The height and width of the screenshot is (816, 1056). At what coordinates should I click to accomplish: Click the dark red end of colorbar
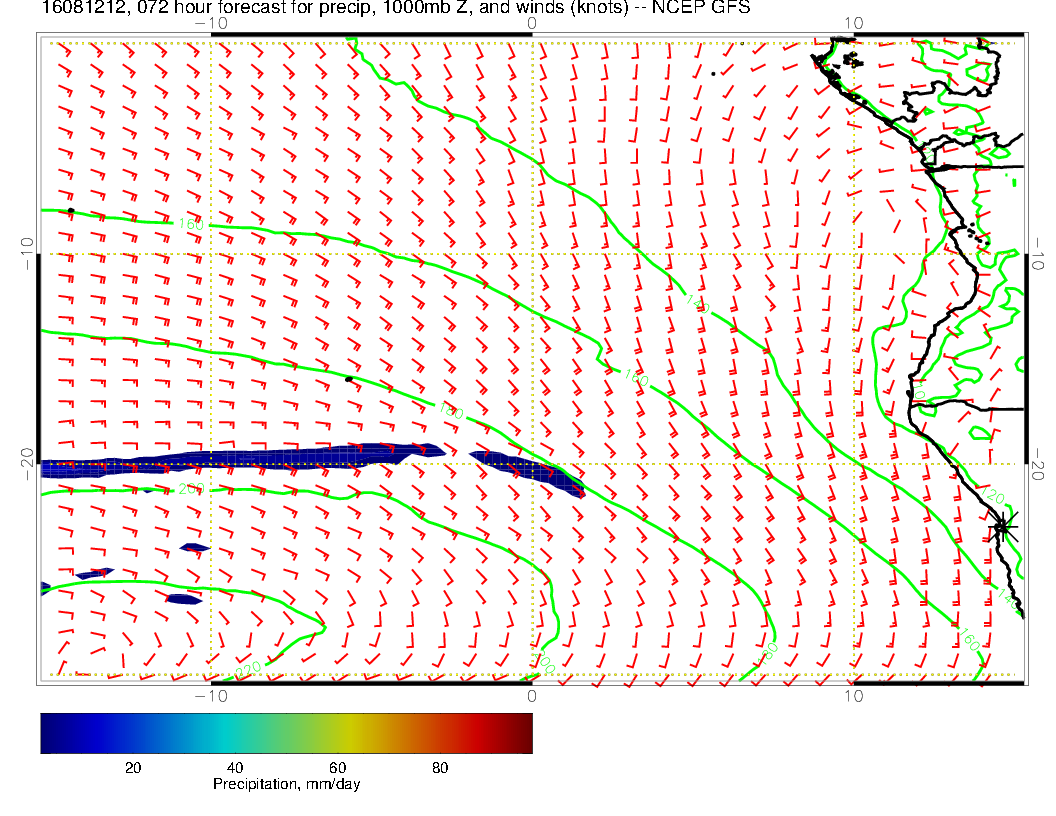pyautogui.click(x=524, y=733)
